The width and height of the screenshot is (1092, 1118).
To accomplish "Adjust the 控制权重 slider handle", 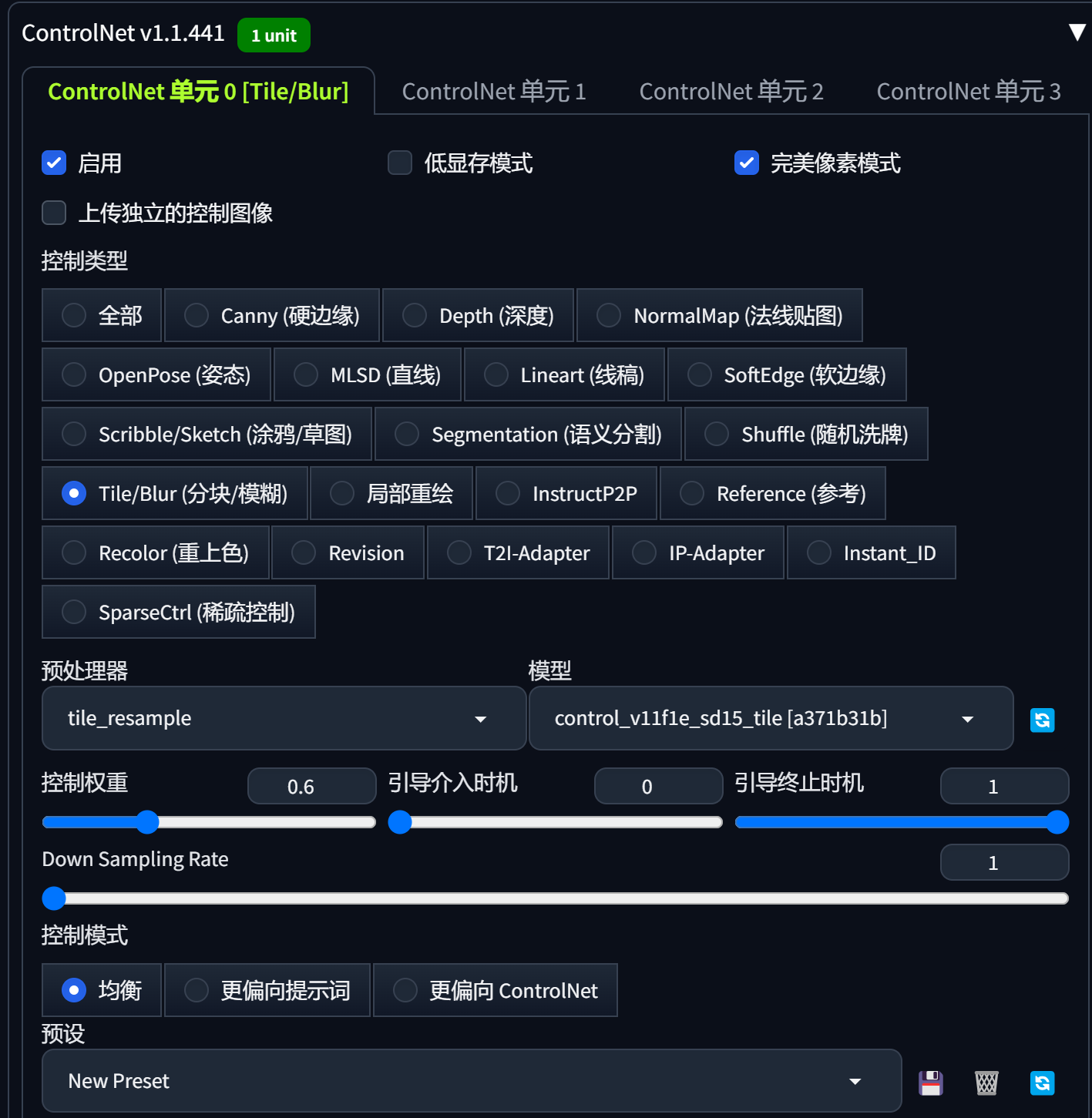I will [x=147, y=822].
